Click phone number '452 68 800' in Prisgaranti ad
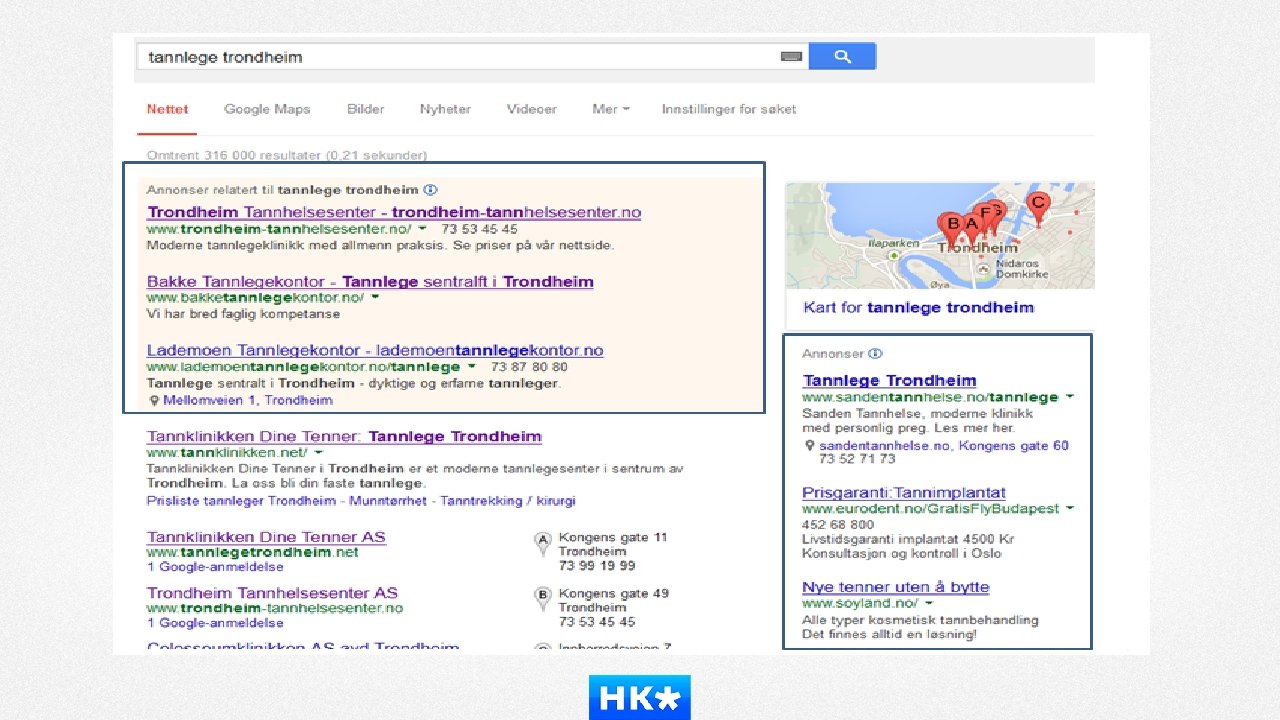Screen dimensions: 1280x720 pos(838,524)
